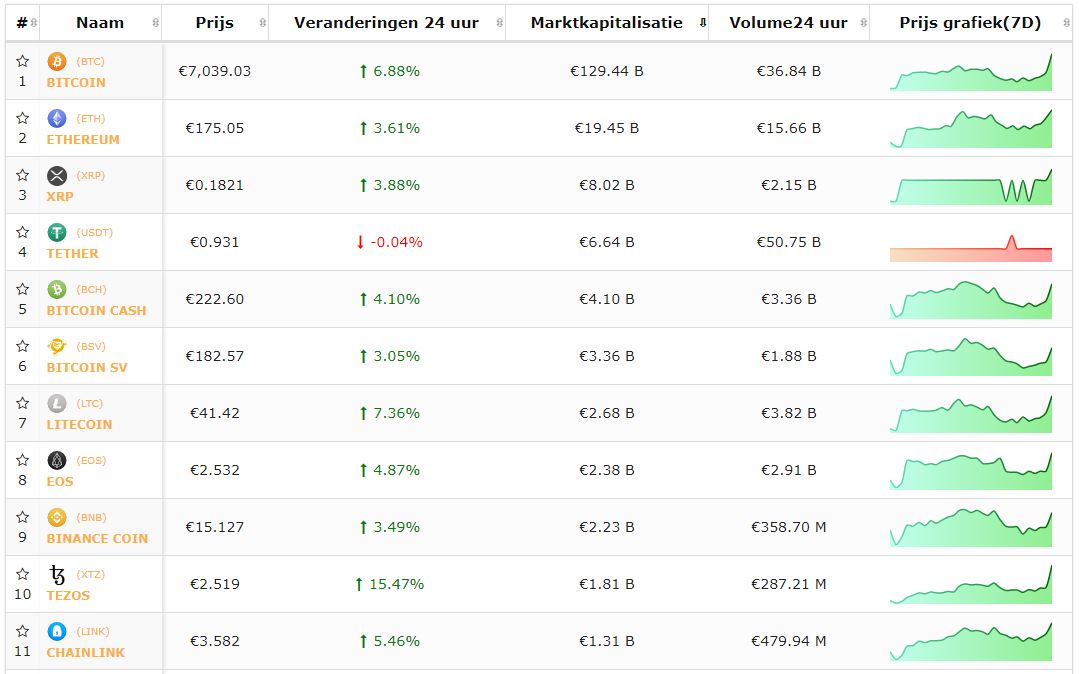Viewport: 1079px width, 674px height.
Task: Toggle the favorite star for EOS
Action: [x=22, y=461]
